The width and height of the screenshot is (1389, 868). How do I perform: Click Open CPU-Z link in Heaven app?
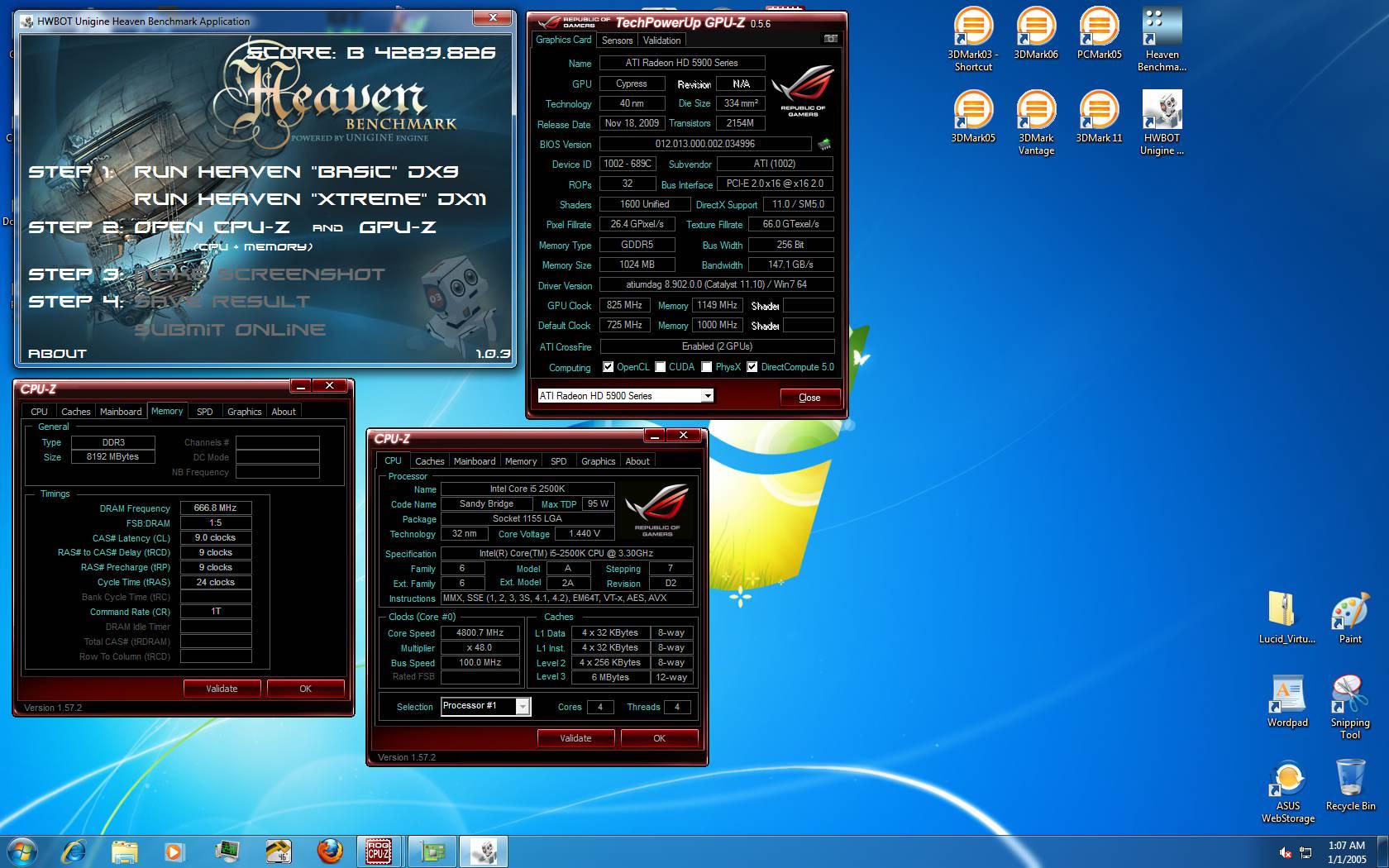tap(212, 227)
